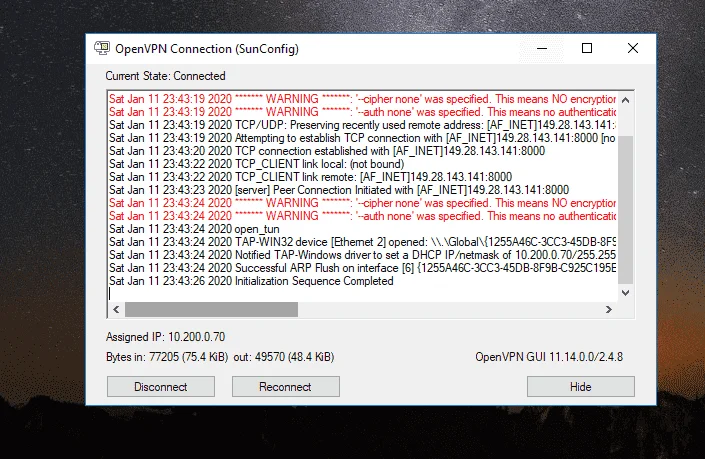The image size is (705, 459).
Task: Click the Disconnect button
Action: [161, 387]
